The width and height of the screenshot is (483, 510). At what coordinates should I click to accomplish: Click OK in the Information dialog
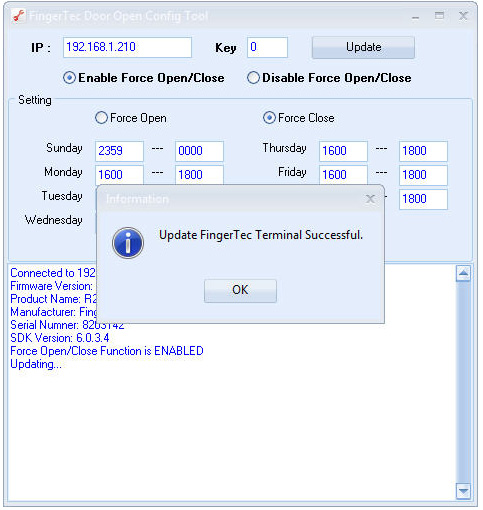(240, 291)
